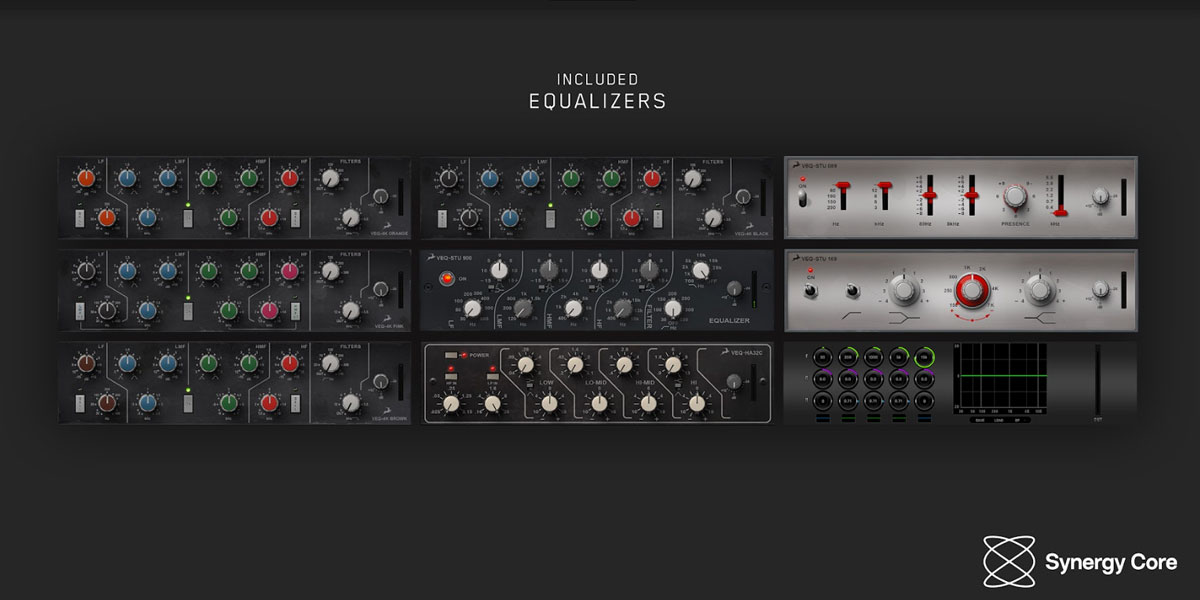Image resolution: width=1200 pixels, height=600 pixels.
Task: Click the lower pink HF frequency knob
Action: [x=269, y=310]
